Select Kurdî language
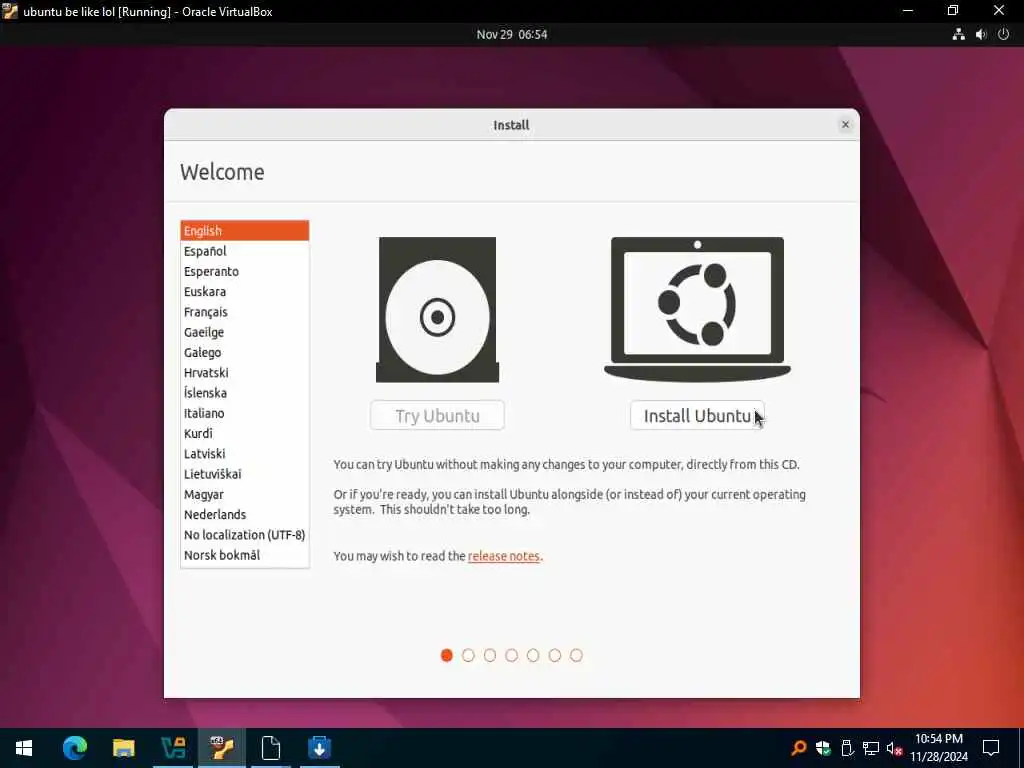1024x768 pixels. (x=245, y=433)
